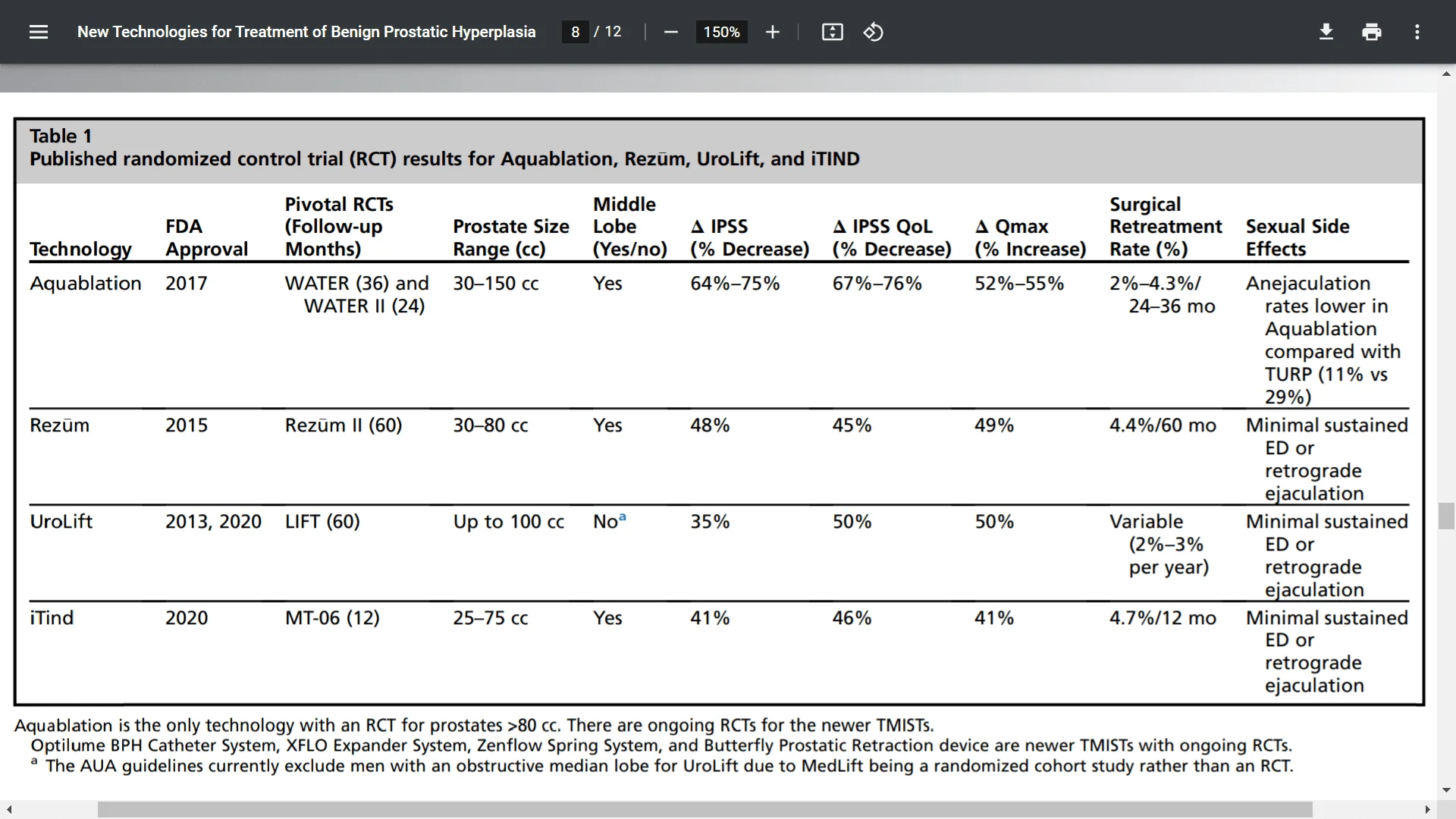
Task: Click the 'MT-06 (12)' cell
Action: pyautogui.click(x=332, y=617)
